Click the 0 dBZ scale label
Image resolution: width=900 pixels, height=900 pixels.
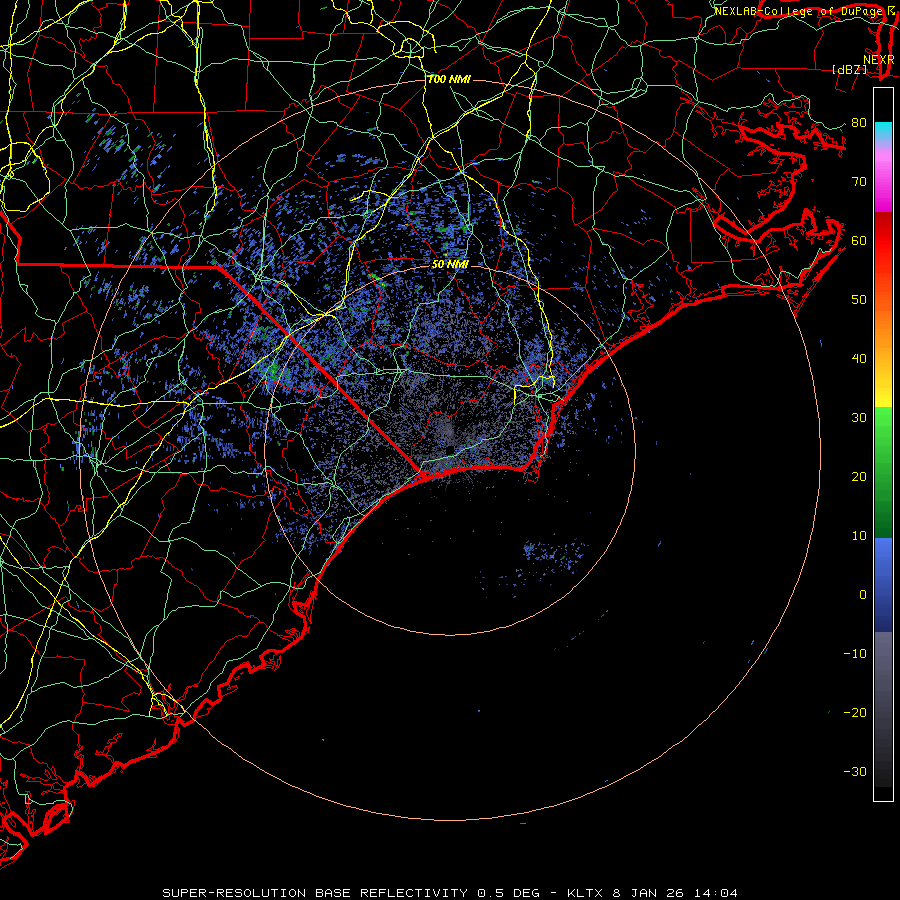(863, 595)
